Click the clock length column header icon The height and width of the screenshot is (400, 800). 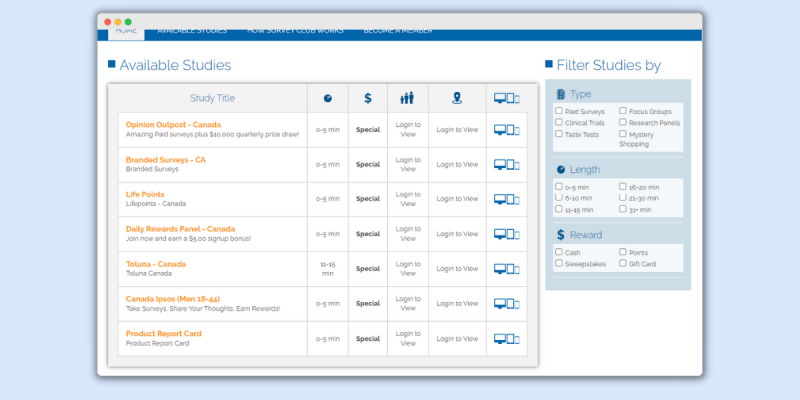click(328, 98)
